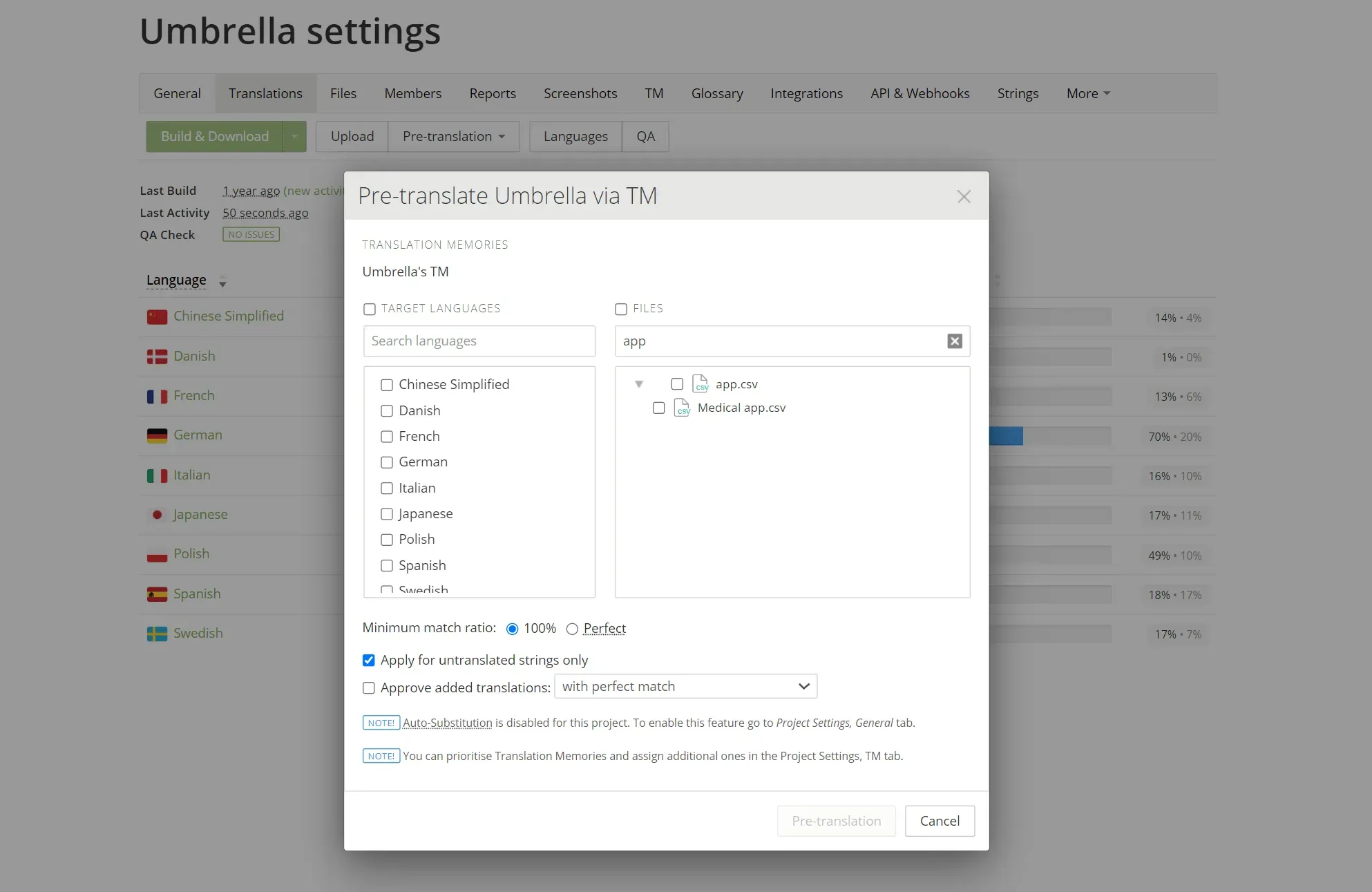This screenshot has height=892, width=1372.
Task: Collapse the app.csv tree arrow
Action: click(x=639, y=384)
